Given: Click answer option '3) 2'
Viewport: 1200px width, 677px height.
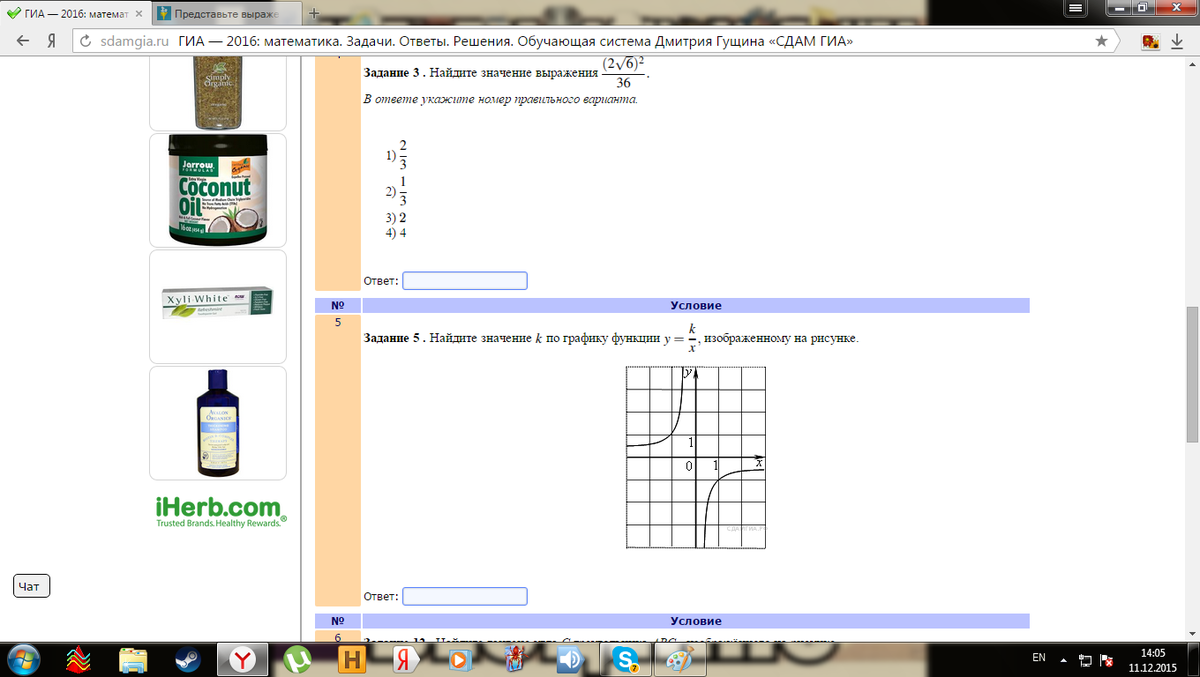Looking at the screenshot, I should 395,217.
